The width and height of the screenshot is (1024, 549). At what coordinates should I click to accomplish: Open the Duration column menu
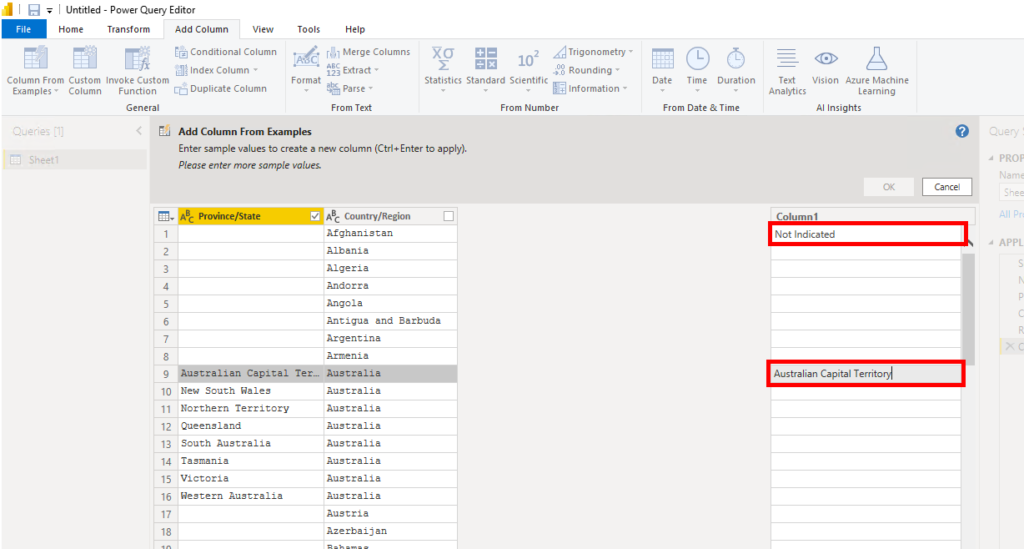pos(736,69)
